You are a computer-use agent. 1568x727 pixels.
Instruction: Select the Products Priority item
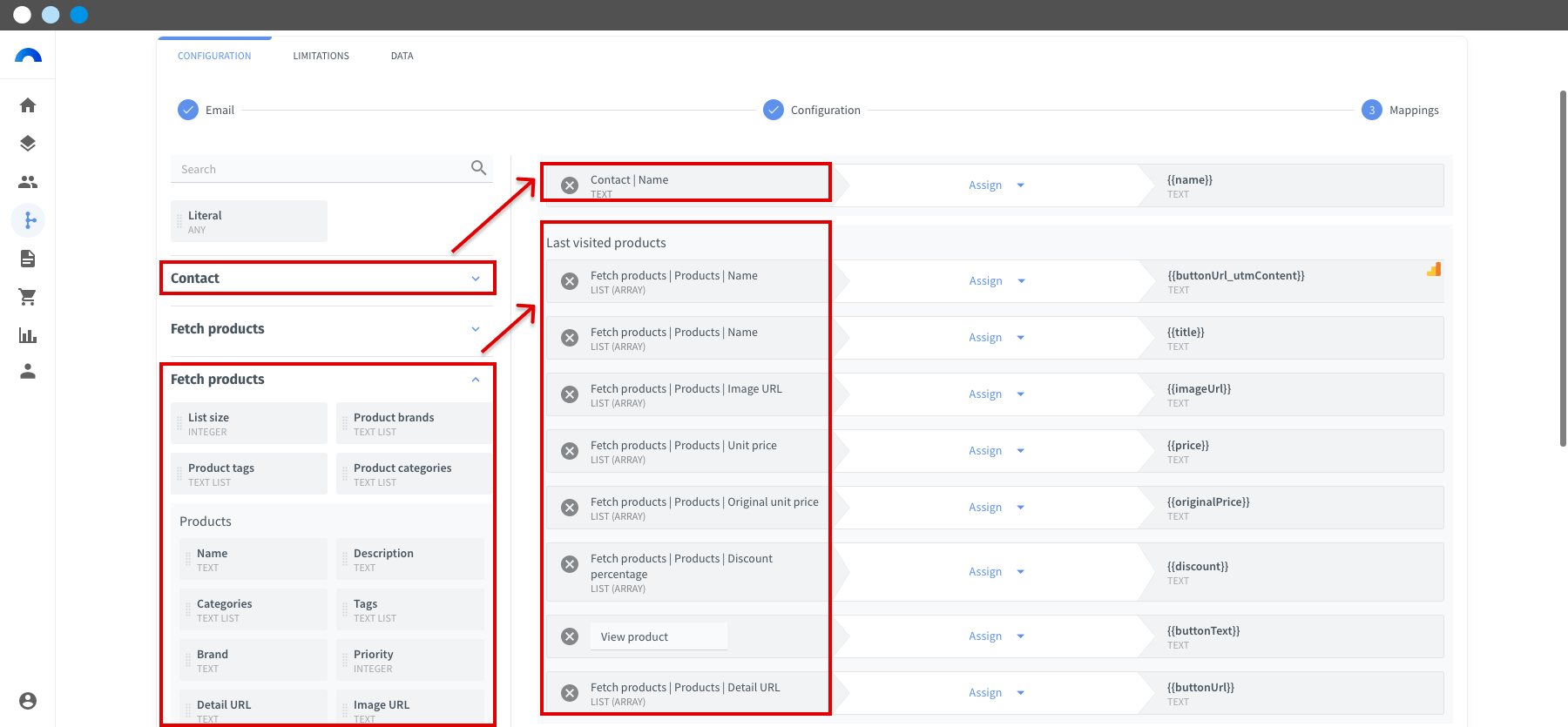[410, 660]
